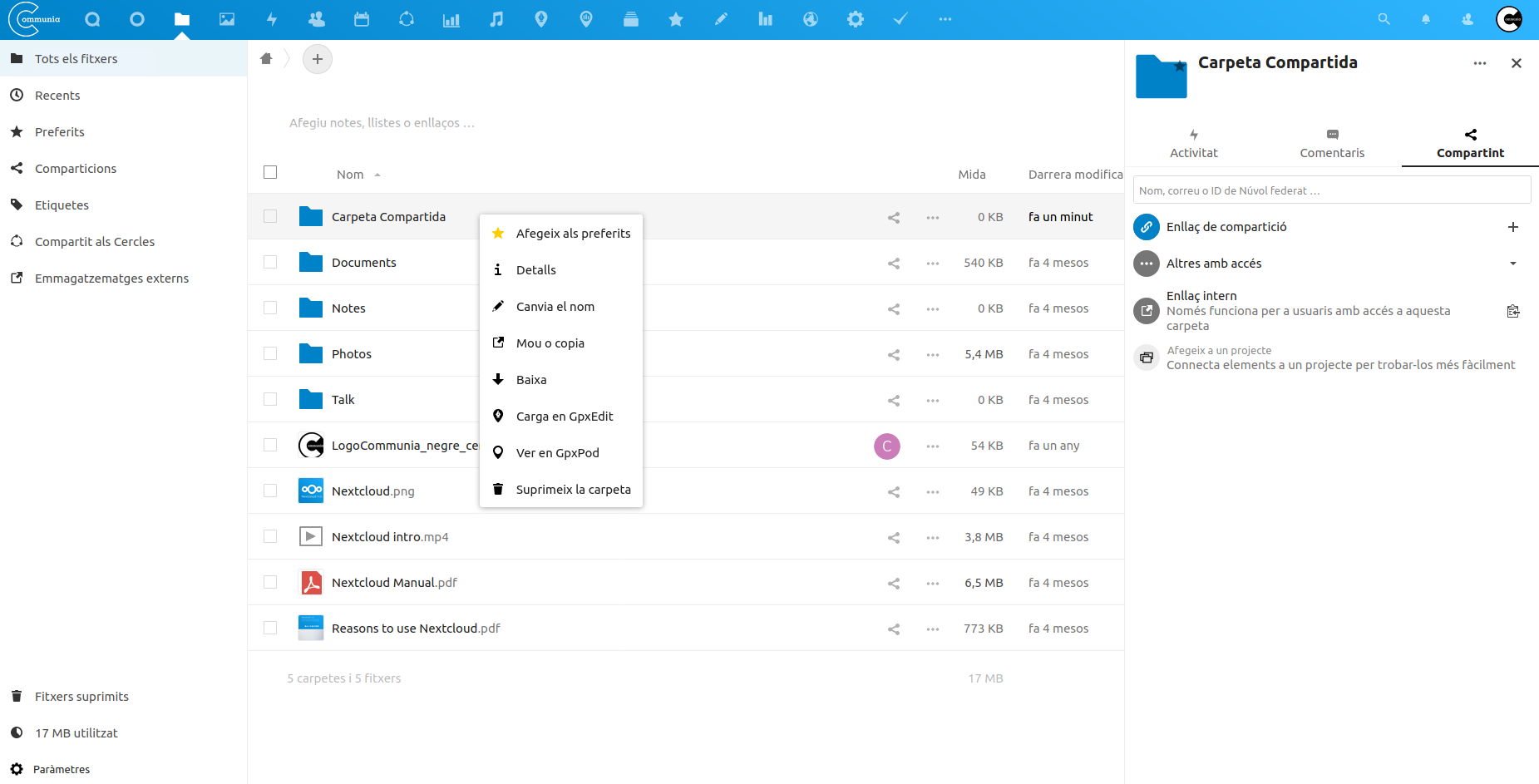Open the Music note app icon
Screen dimensions: 1539x784
click(496, 19)
